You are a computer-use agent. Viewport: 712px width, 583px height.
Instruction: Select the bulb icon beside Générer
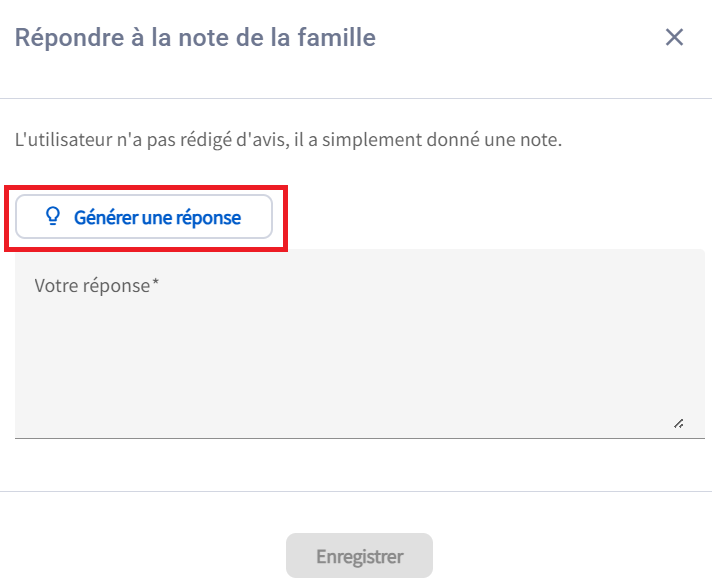54,216
